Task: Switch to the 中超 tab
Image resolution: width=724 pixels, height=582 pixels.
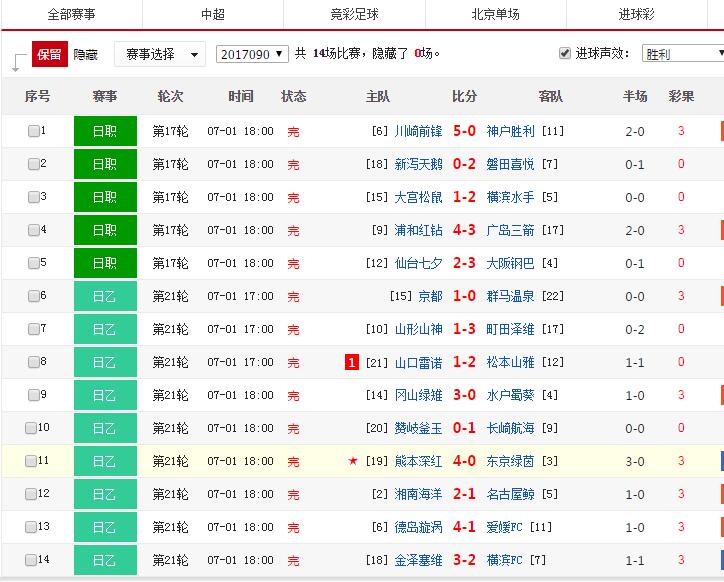Action: tap(213, 15)
